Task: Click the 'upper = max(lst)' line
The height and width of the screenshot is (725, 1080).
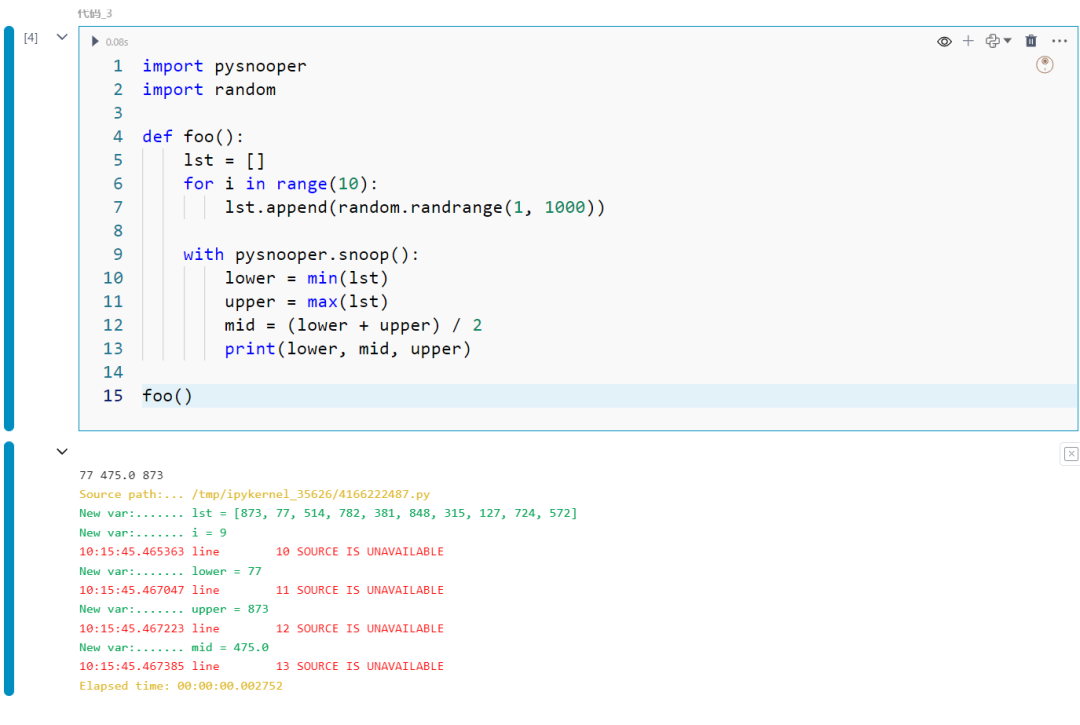Action: pos(307,302)
